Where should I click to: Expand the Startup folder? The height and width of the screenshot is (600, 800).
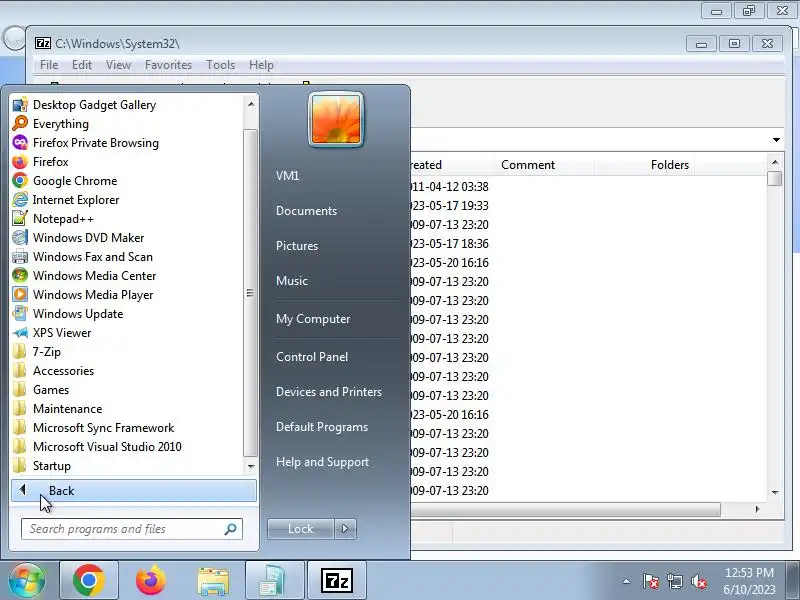coord(52,466)
